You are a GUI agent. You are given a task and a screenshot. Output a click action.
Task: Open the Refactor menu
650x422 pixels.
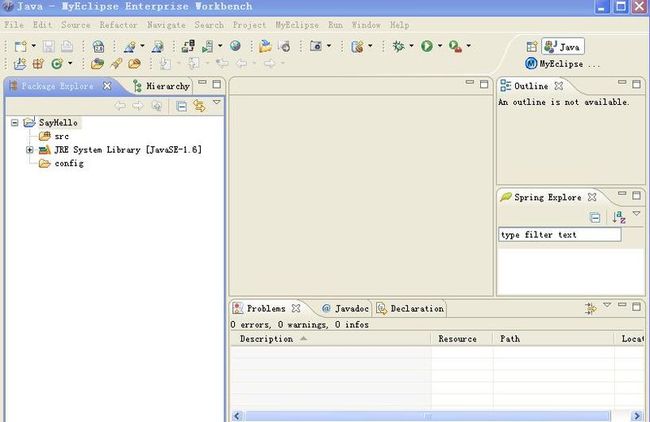click(119, 25)
